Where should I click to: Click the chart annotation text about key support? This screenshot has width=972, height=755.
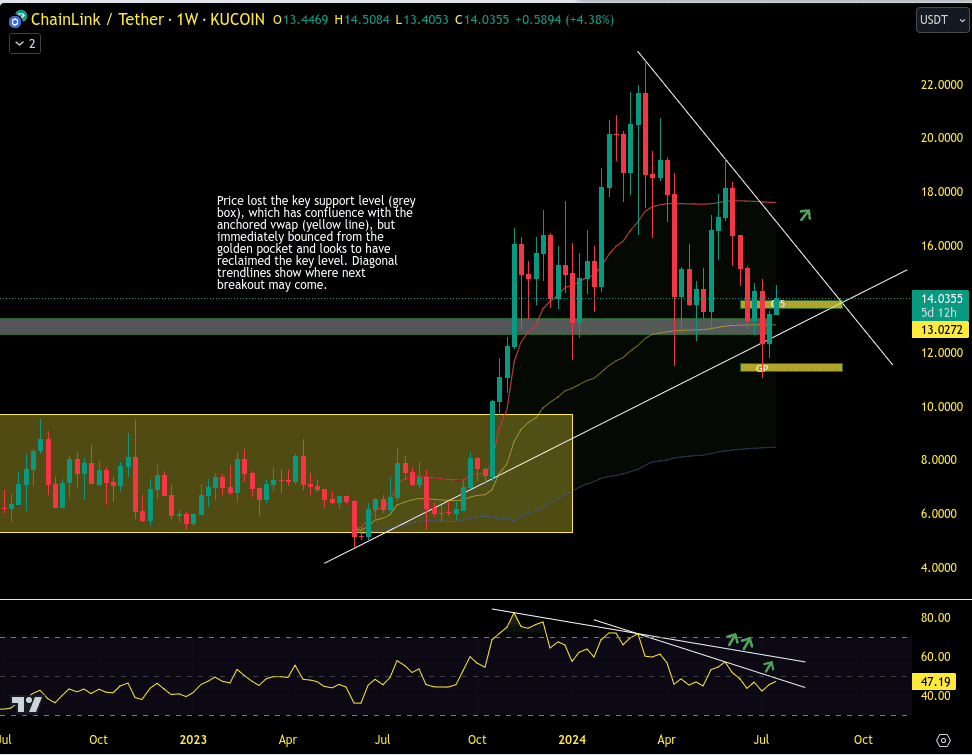tap(316, 243)
